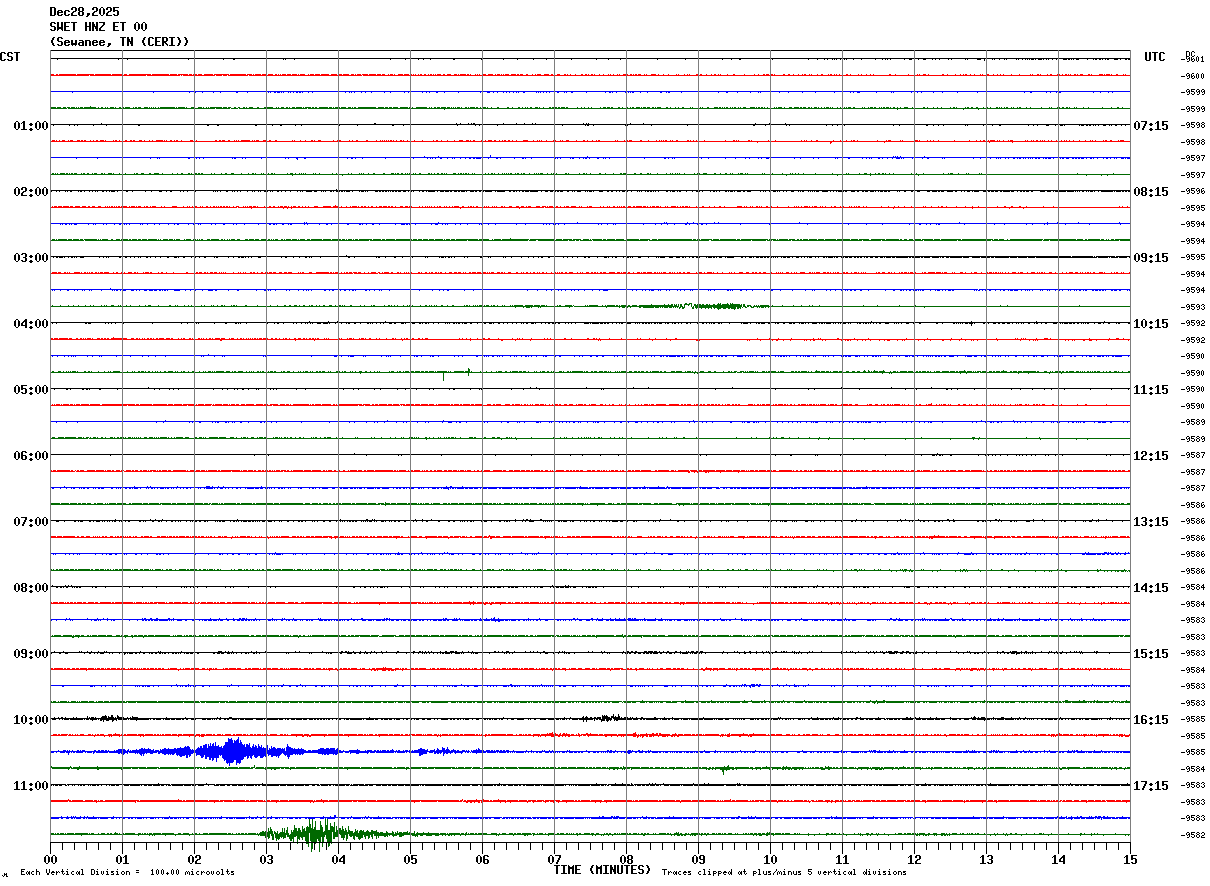Screen dimensions: 1210x886
Task: Select the 01:00 CST row label
Action: 31,125
